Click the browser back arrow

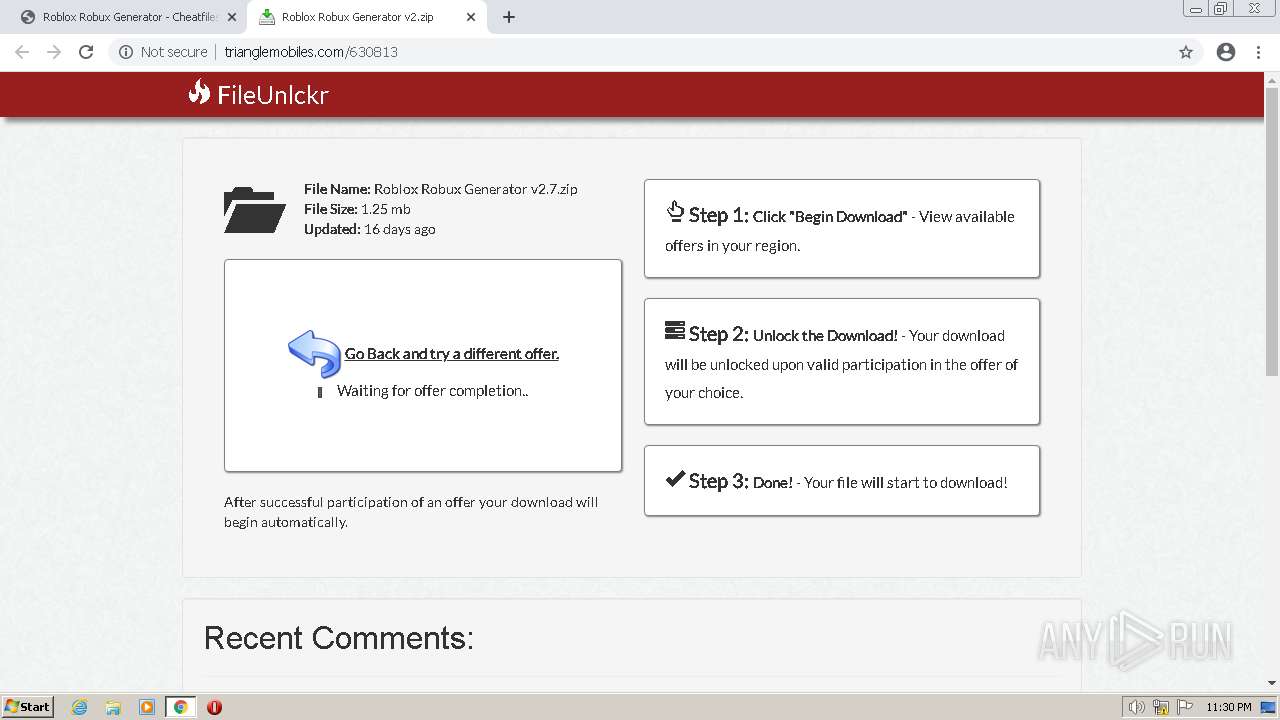[22, 52]
